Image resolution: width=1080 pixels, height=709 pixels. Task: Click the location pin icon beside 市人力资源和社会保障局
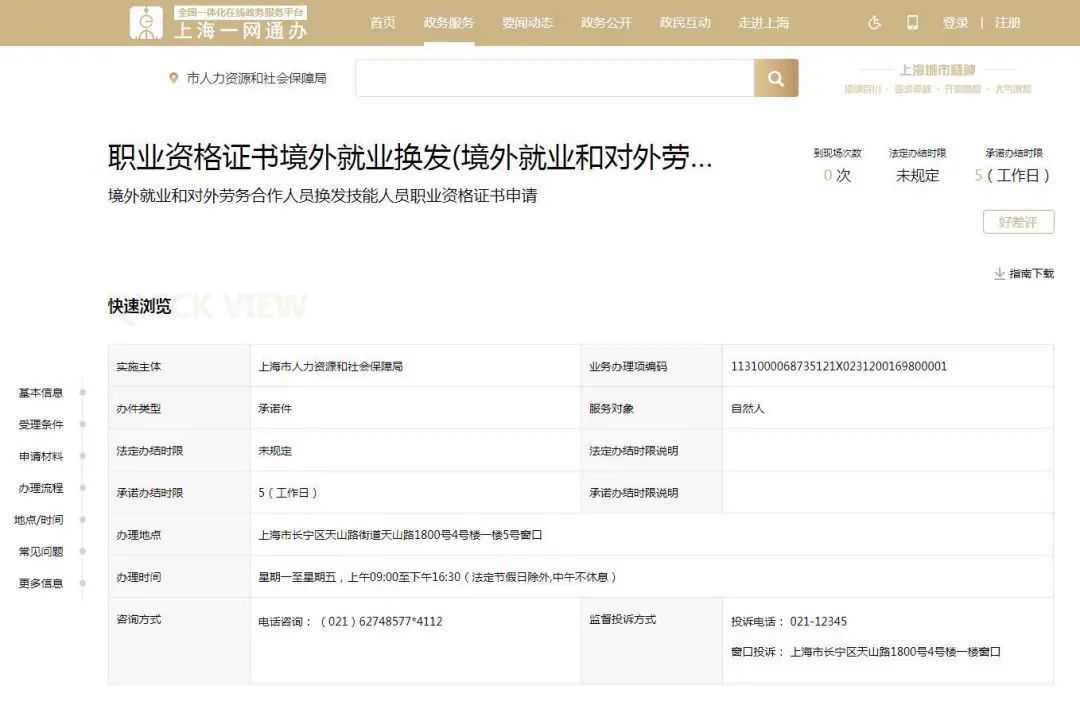point(173,78)
